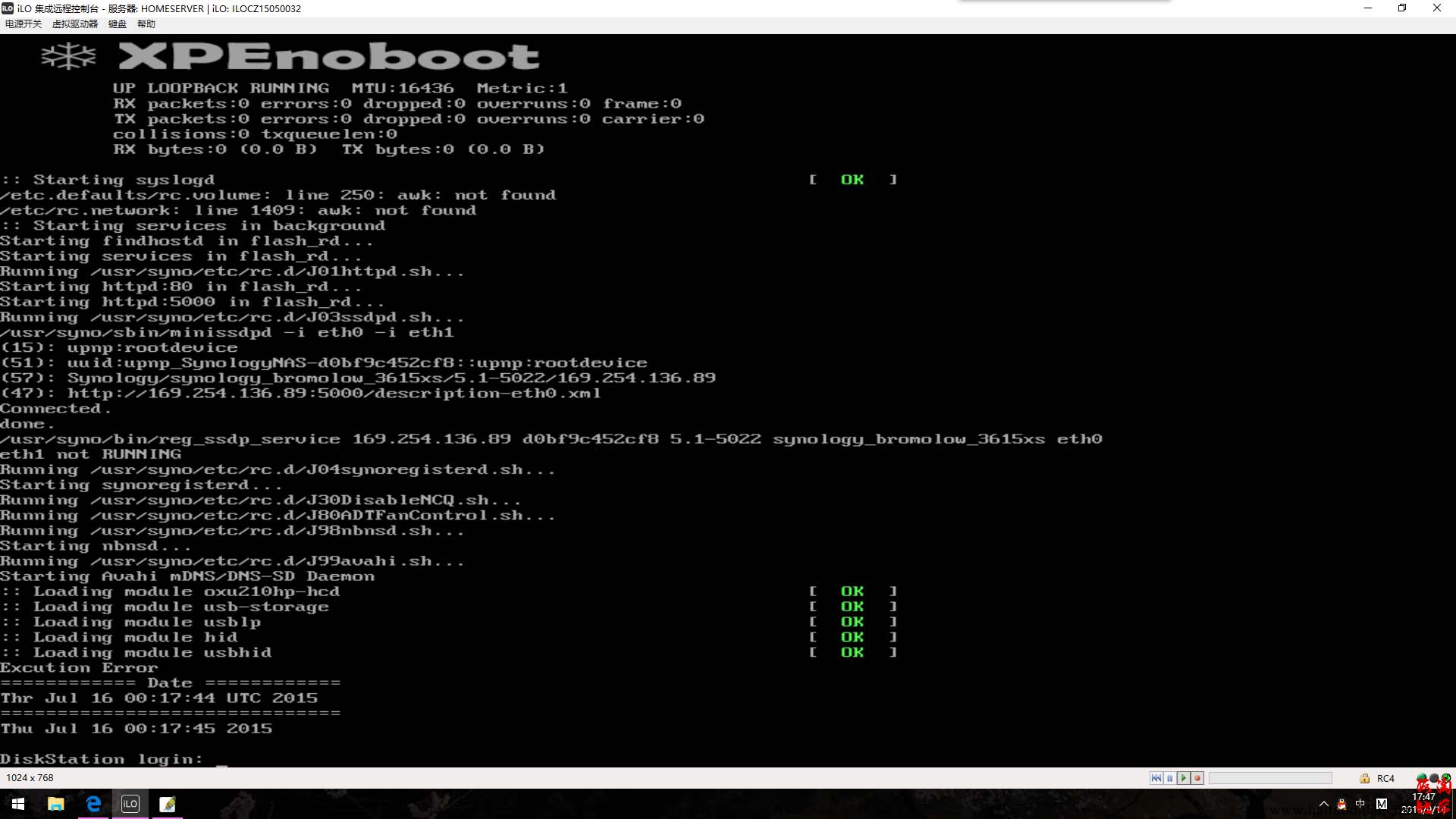Click the playback progress bar
The image size is (1456, 819).
pos(1270,778)
